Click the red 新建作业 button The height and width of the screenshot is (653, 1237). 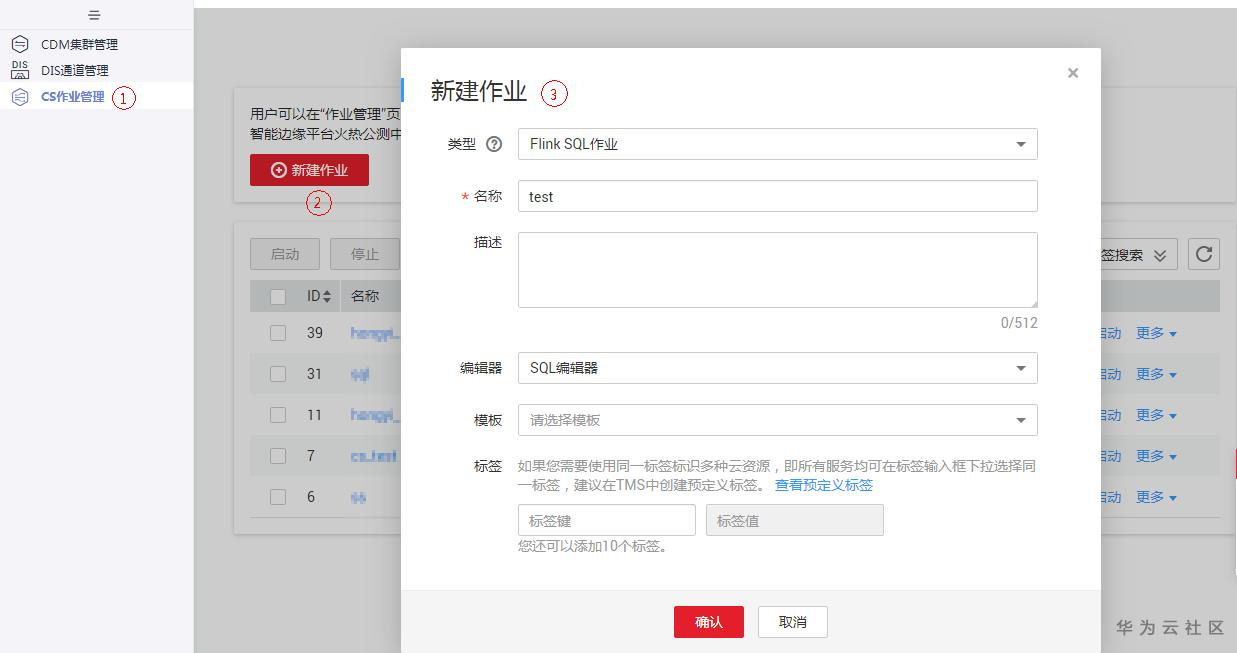click(309, 170)
